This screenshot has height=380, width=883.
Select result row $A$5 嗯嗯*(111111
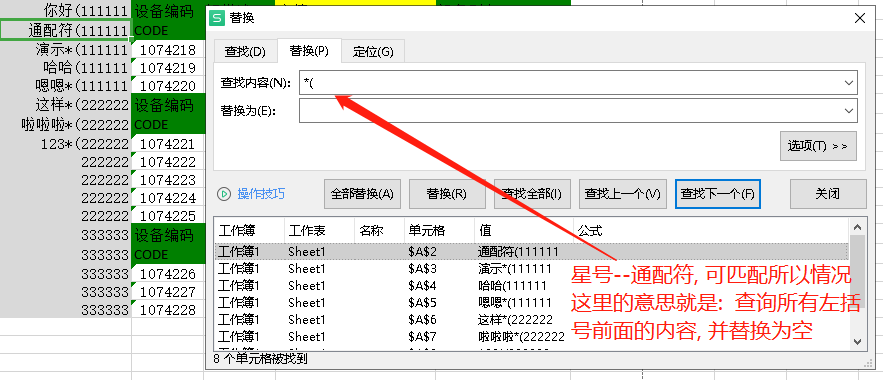(x=531, y=302)
